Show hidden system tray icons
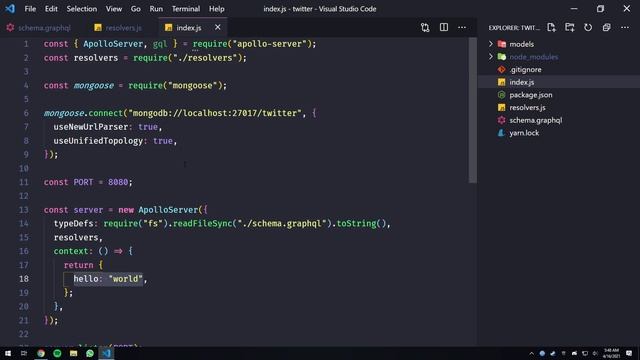Image resolution: width=640 pixels, height=360 pixels. [x=531, y=353]
